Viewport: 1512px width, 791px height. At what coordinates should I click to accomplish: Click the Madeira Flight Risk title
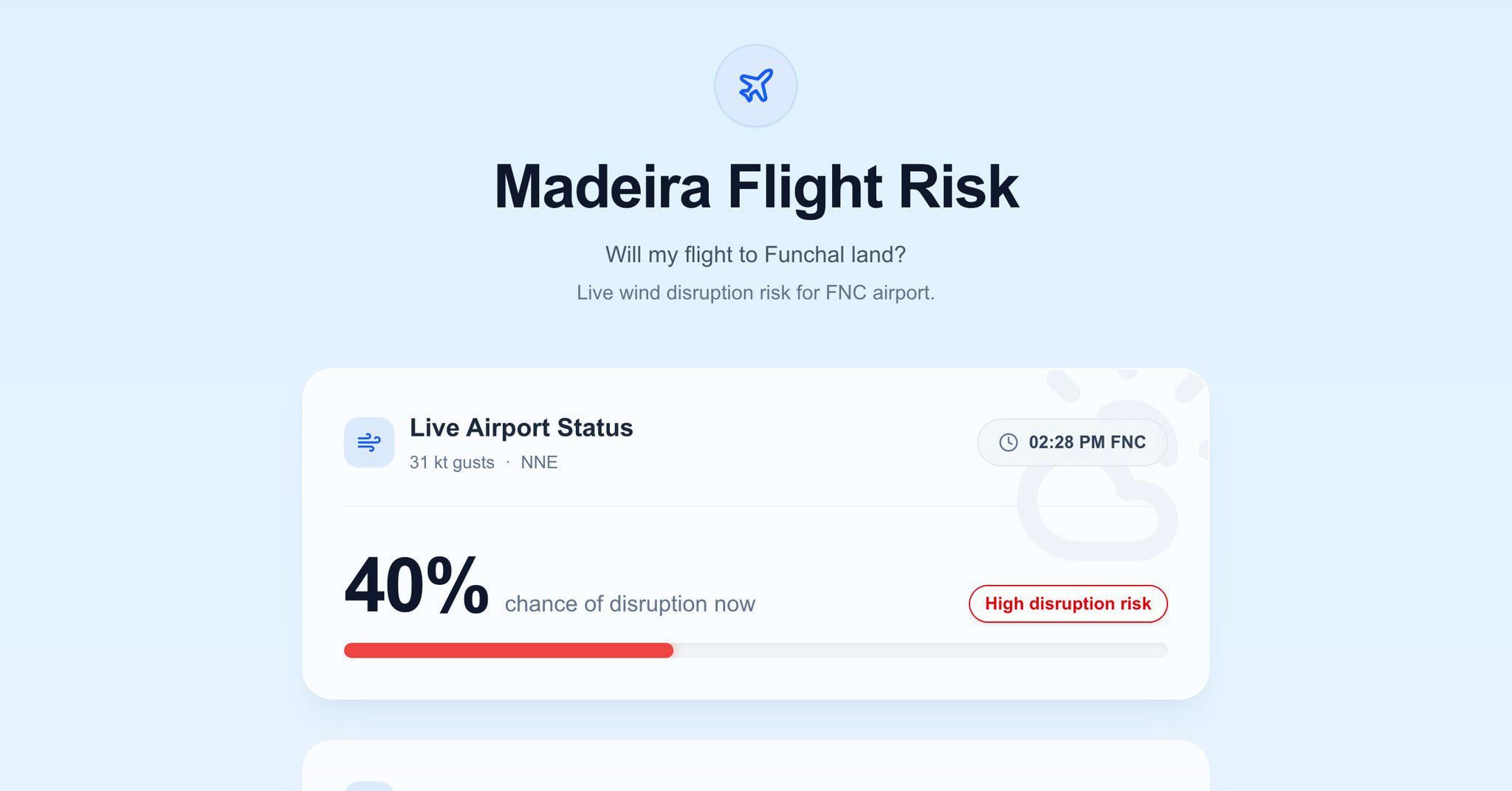click(755, 187)
